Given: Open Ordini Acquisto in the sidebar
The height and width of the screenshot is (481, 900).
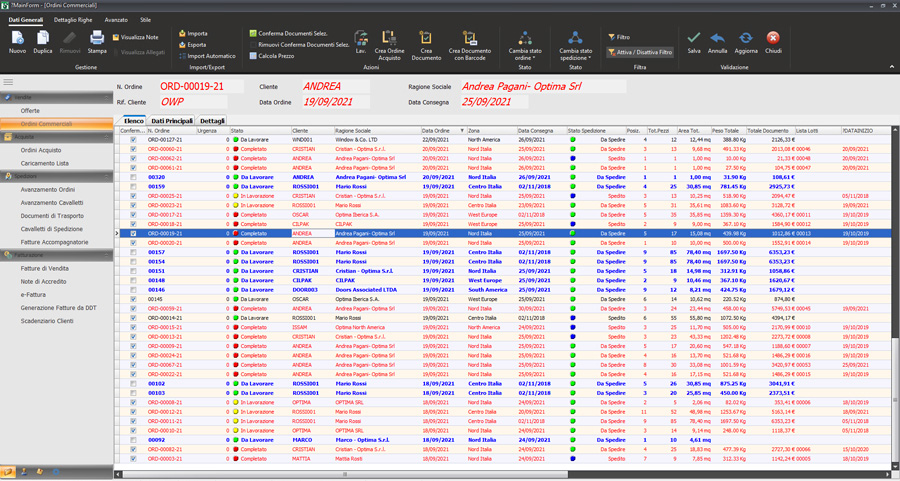Looking at the screenshot, I should pos(41,150).
